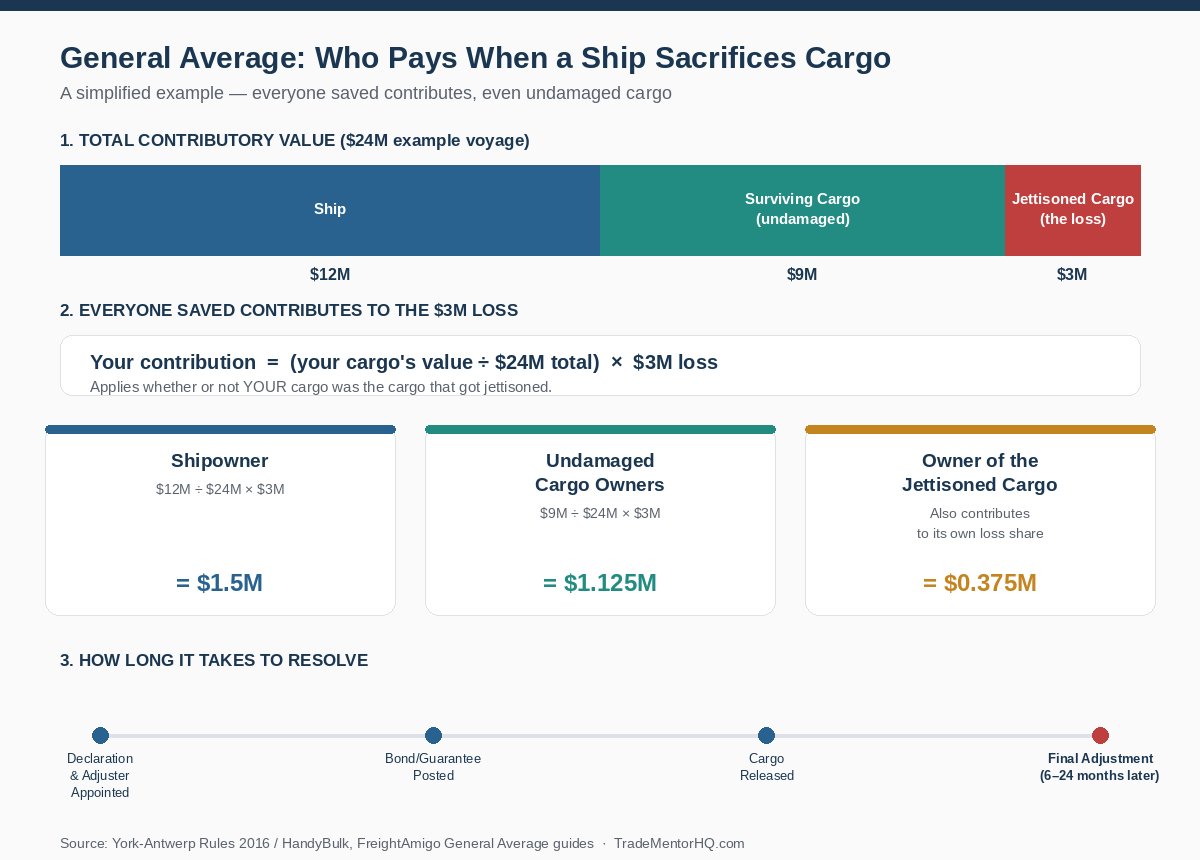This screenshot has width=1200, height=860.
Task: Click the '3. HOW LONG IT TAKES TO RESOLVE' heading
Action: point(214,661)
